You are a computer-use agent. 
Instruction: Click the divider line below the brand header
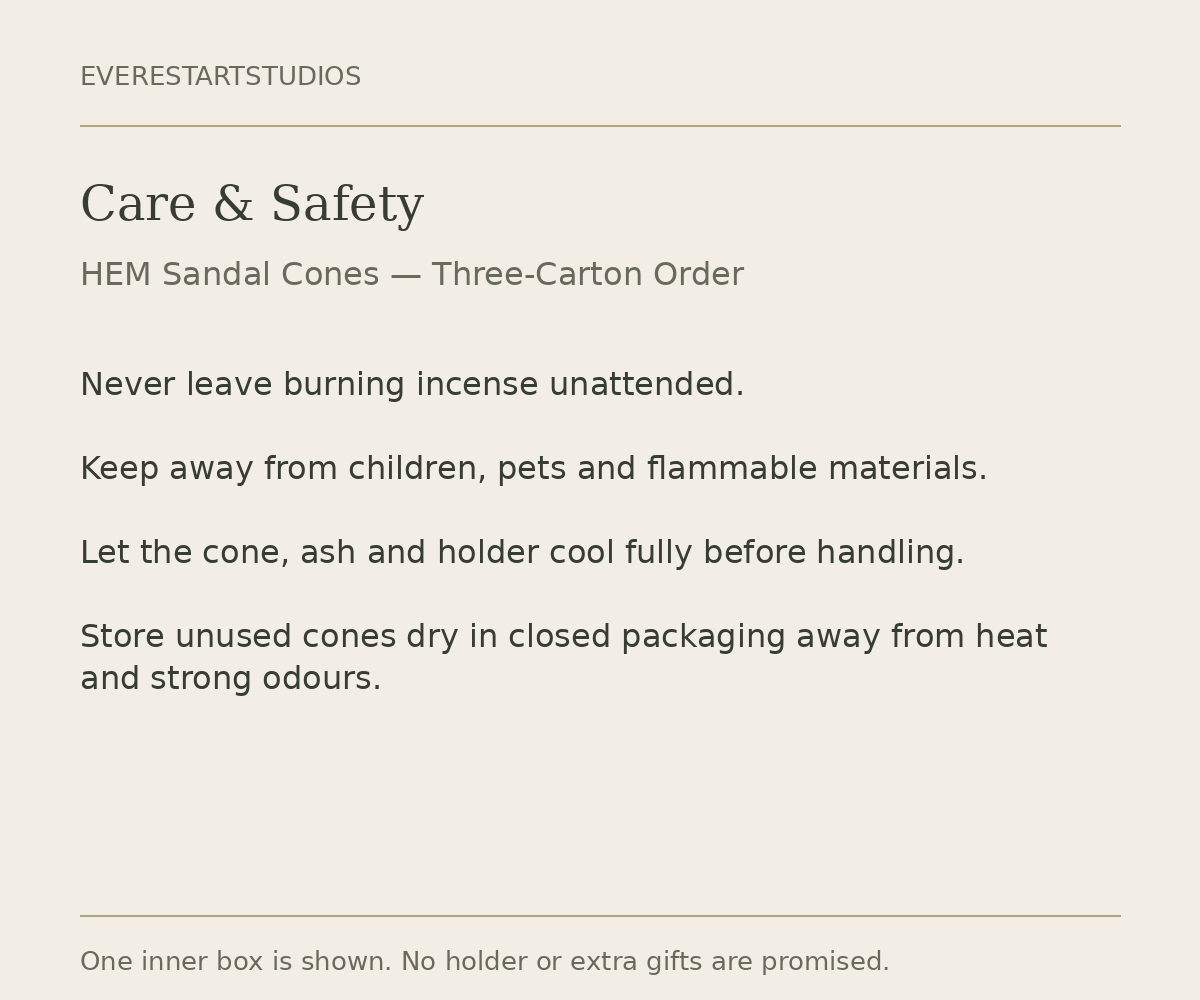pos(600,126)
